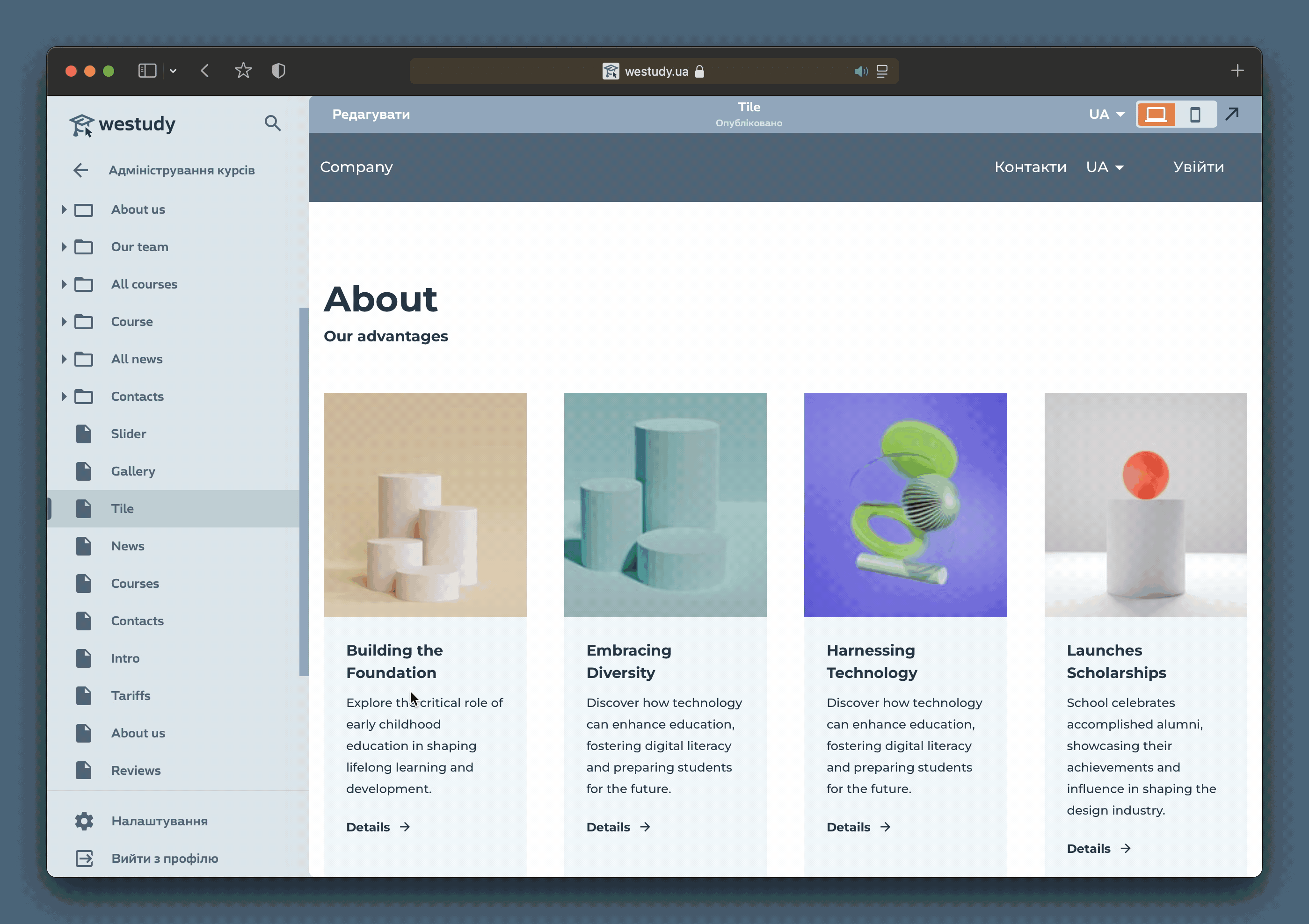
Task: Select About us page above Reviews
Action: tap(138, 734)
